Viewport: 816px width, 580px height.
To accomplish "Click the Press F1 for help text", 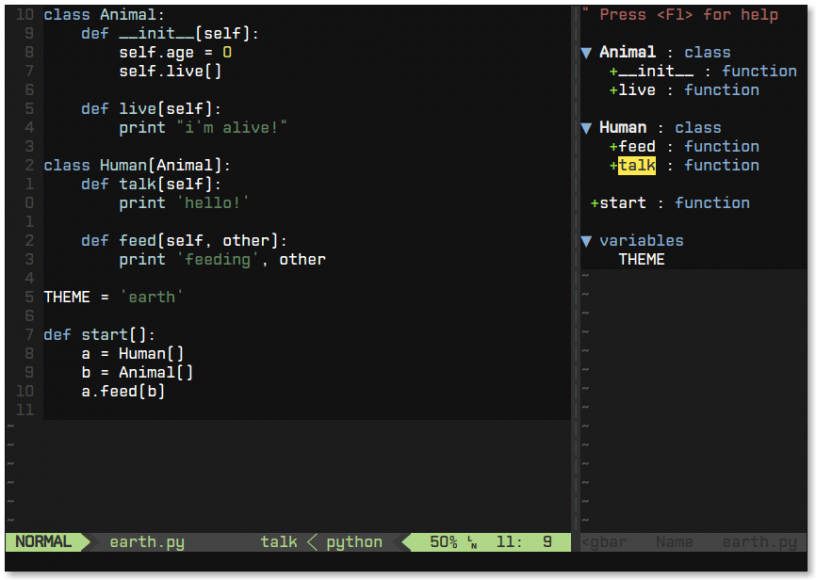I will coord(690,14).
